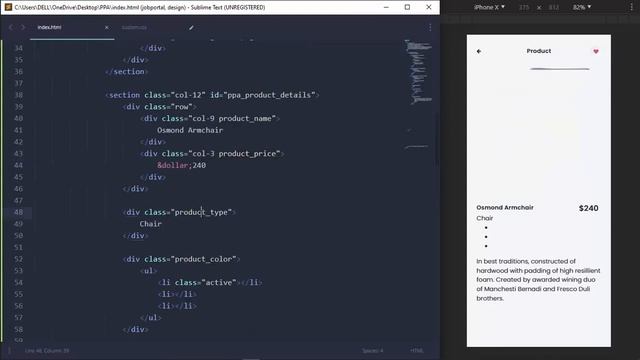Click the 'Osmond Armchair' text on line 41
Screen dimensions: 640x360
190,130
